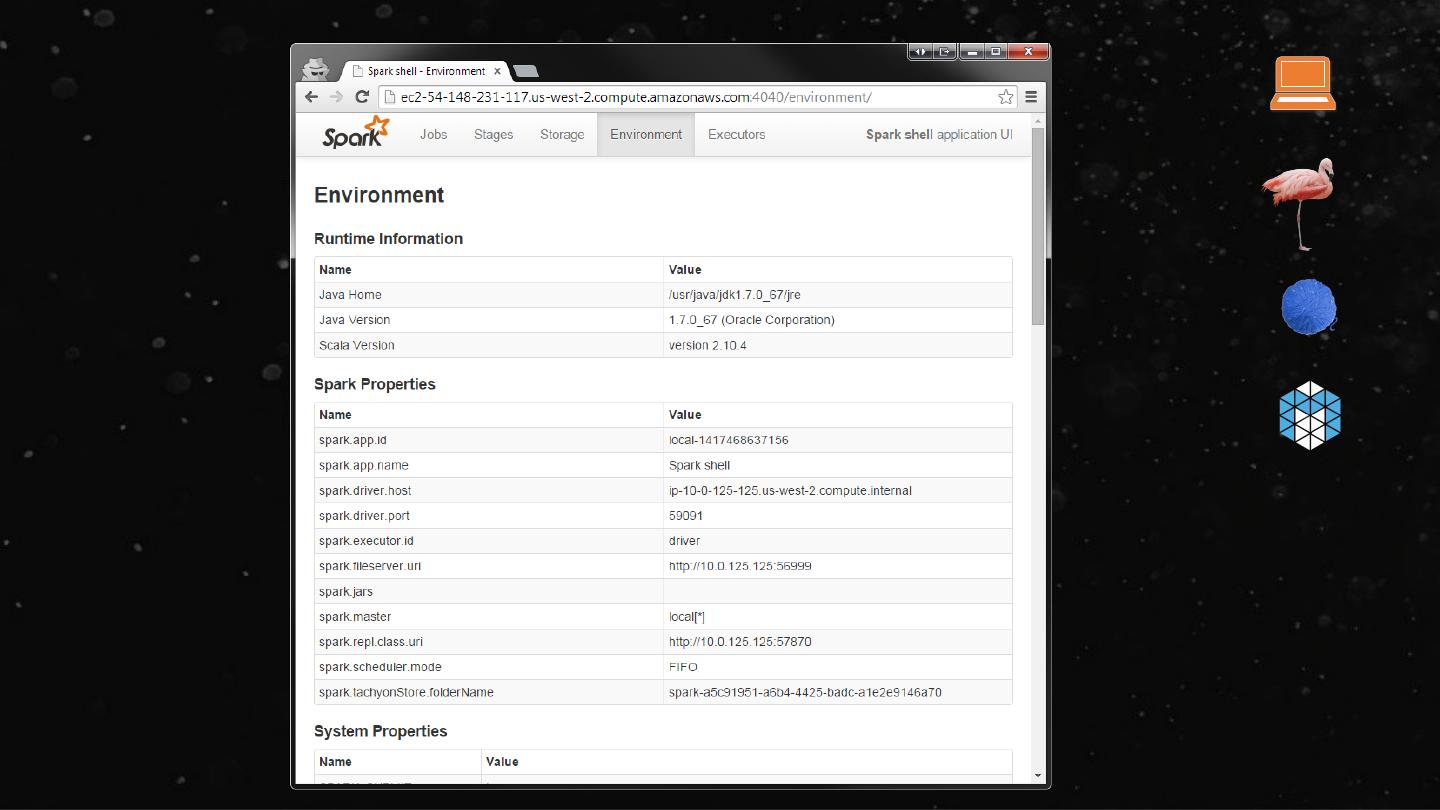Select the pink flamingo desktop icon
Viewport: 1440px width, 810px height.
(x=1299, y=202)
